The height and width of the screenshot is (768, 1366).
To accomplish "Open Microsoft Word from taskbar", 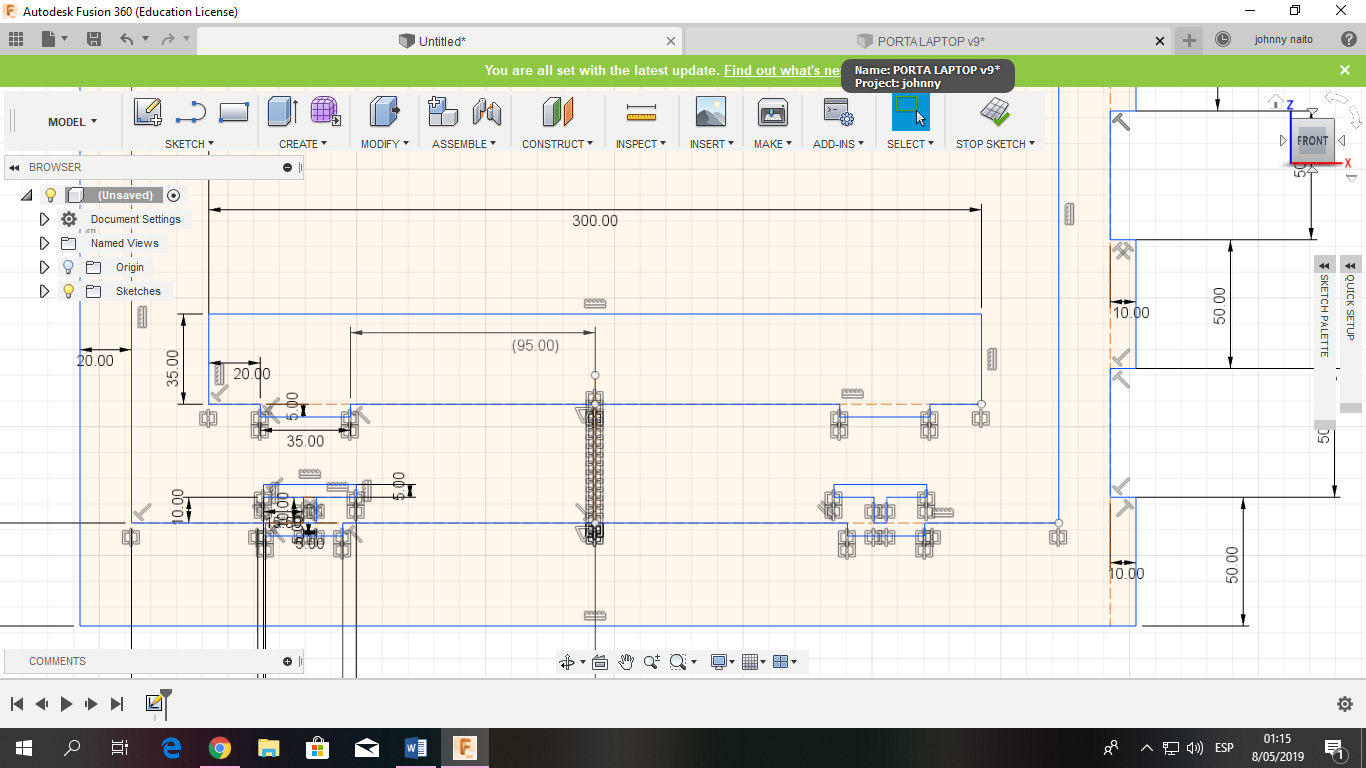I will tap(416, 747).
